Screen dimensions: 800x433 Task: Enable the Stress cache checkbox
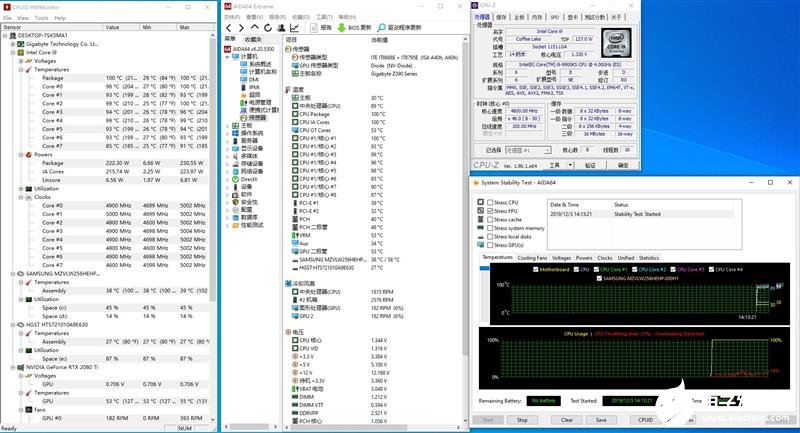(x=490, y=220)
